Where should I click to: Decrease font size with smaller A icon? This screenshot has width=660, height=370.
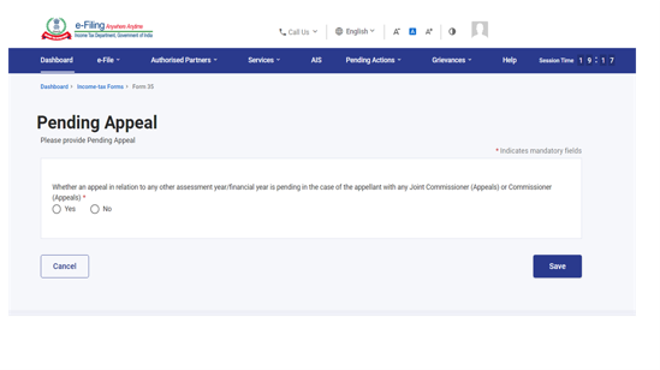click(x=396, y=32)
